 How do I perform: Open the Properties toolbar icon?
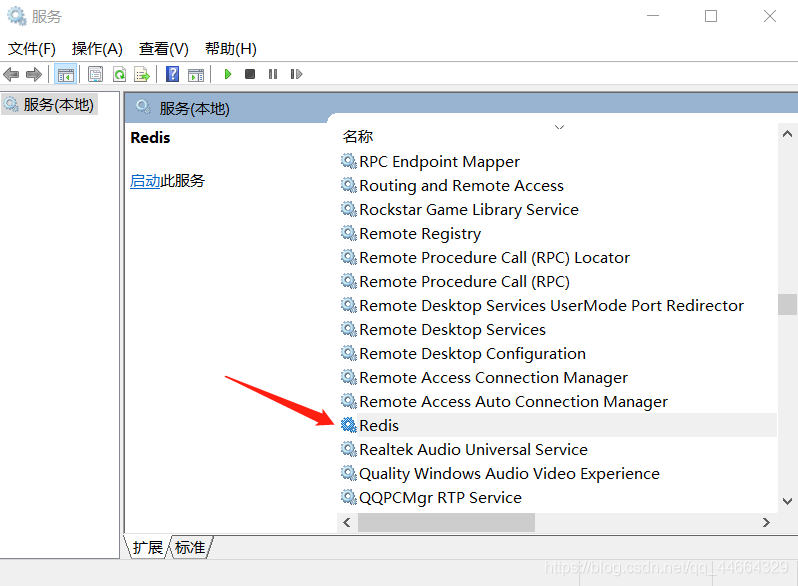pos(95,74)
